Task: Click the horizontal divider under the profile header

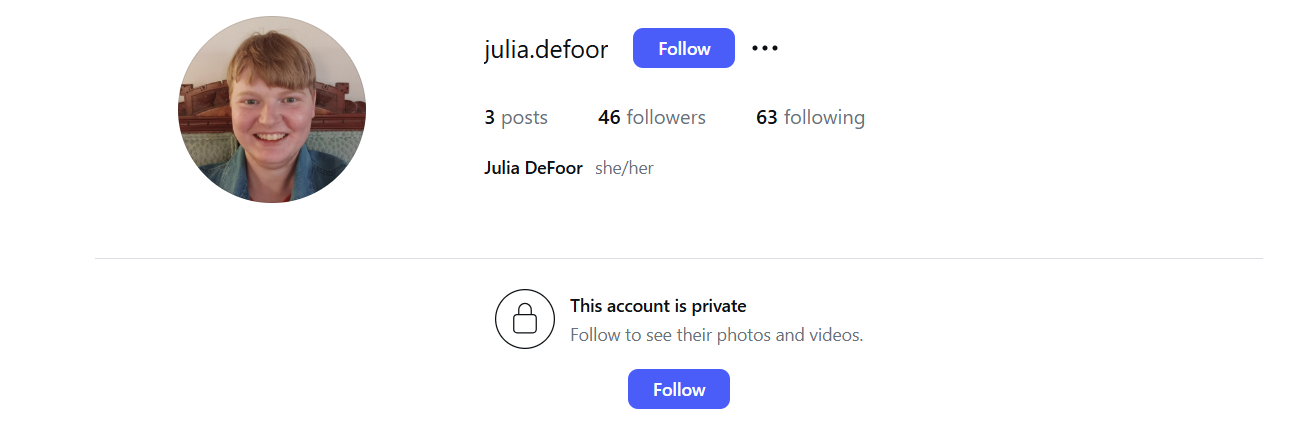Action: click(x=679, y=258)
